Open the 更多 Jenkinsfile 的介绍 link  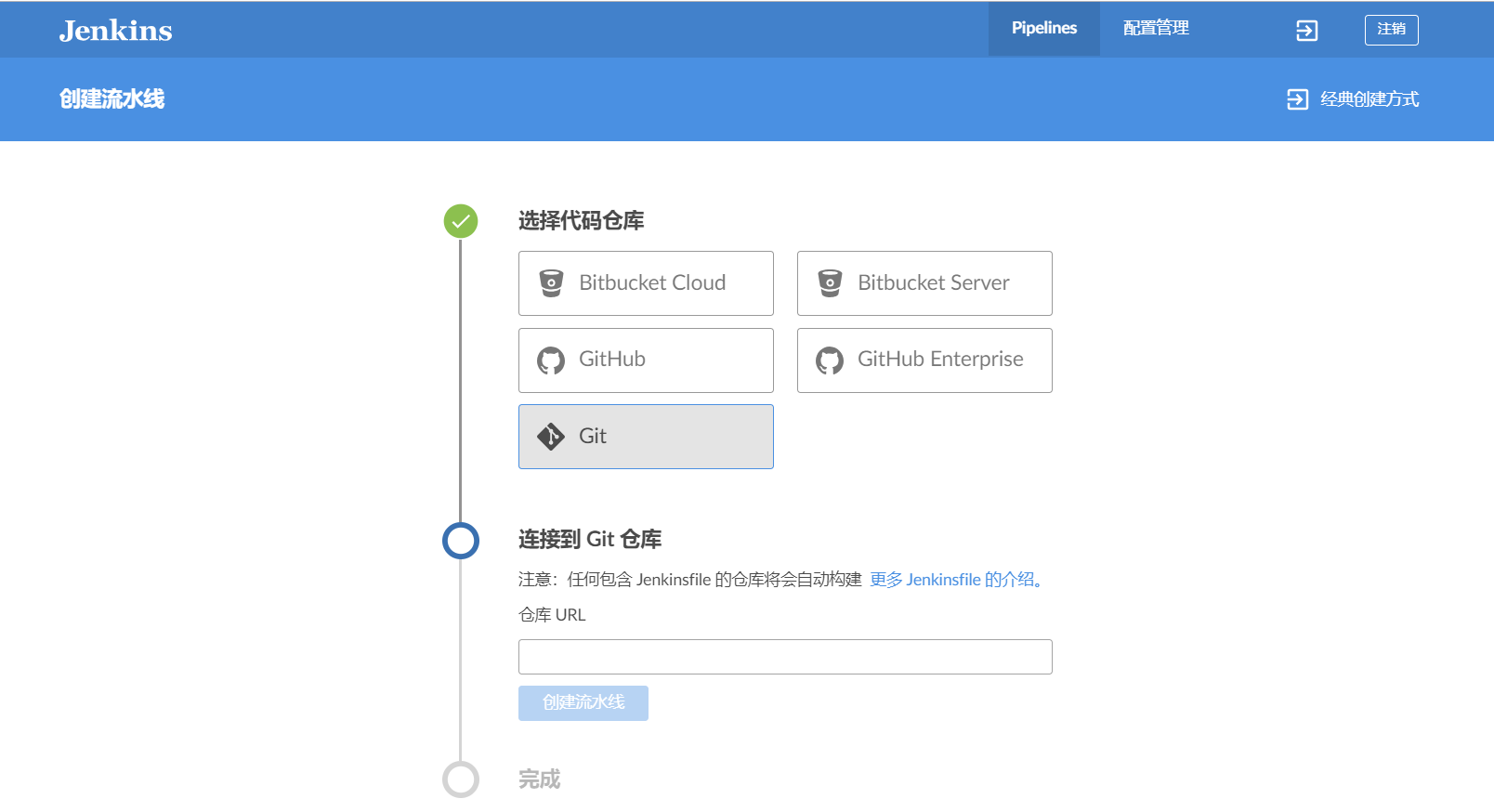956,580
